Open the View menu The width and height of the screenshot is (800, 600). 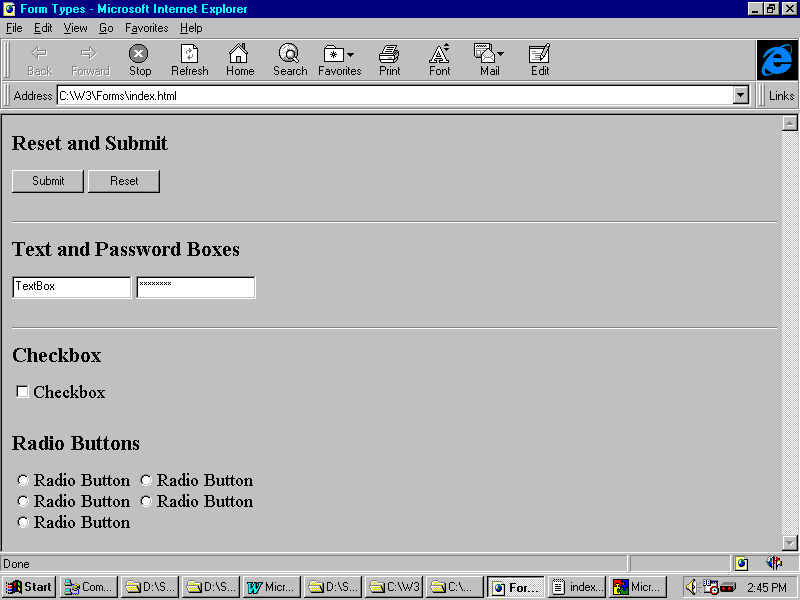(x=75, y=28)
